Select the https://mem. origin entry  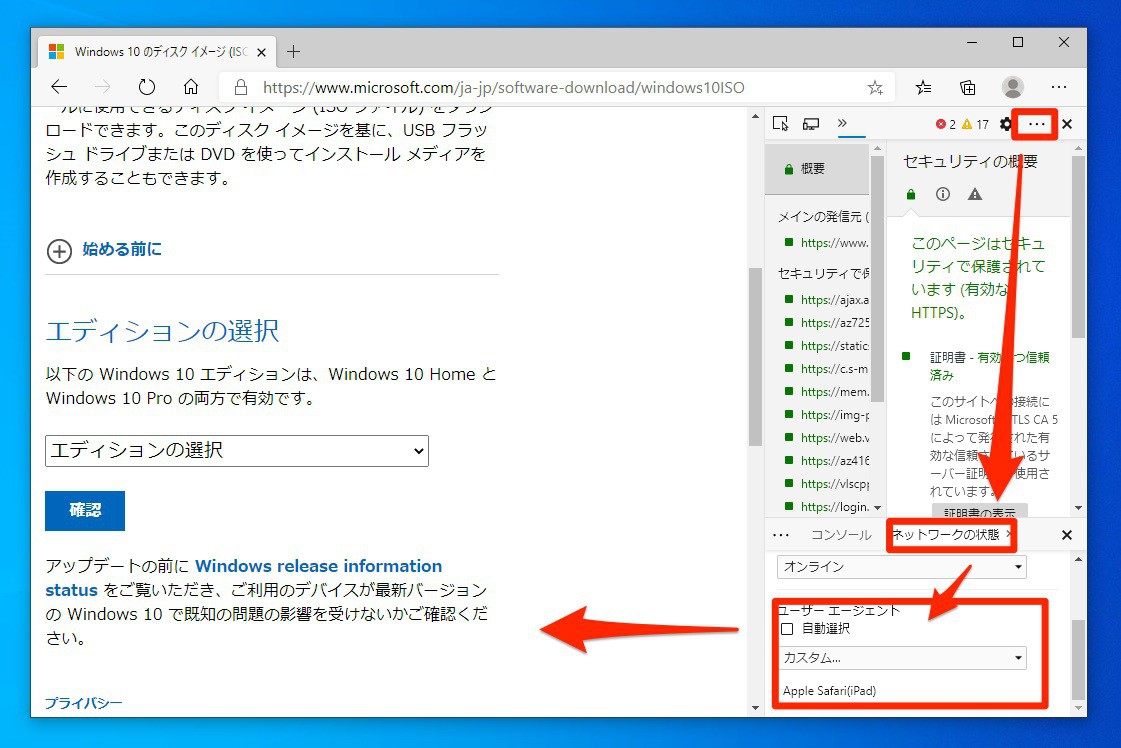[x=826, y=392]
